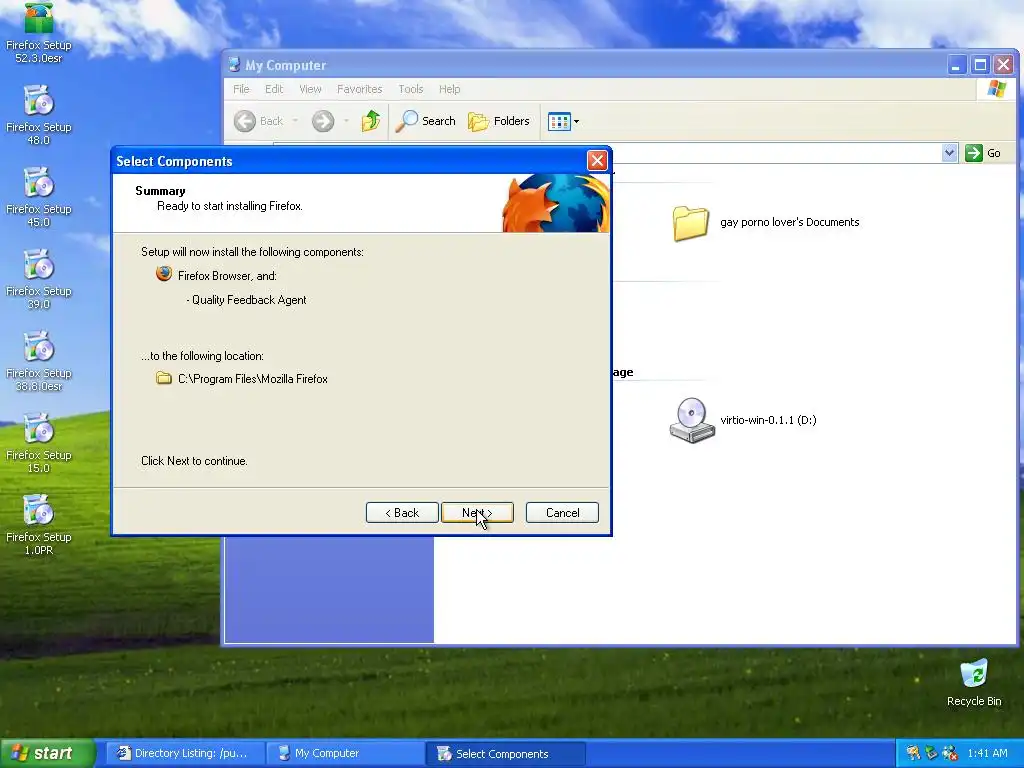Expand the address bar dropdown in My Computer
This screenshot has height=768, width=1024.
coord(950,153)
